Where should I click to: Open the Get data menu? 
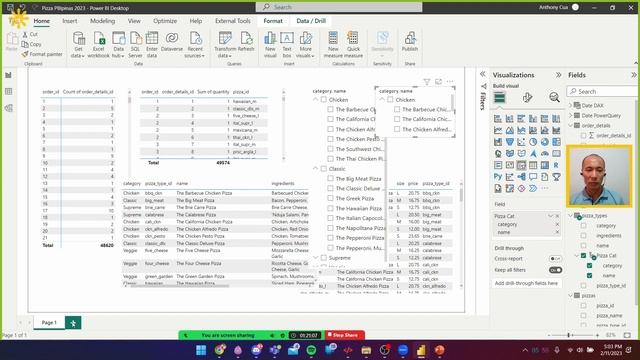point(78,45)
